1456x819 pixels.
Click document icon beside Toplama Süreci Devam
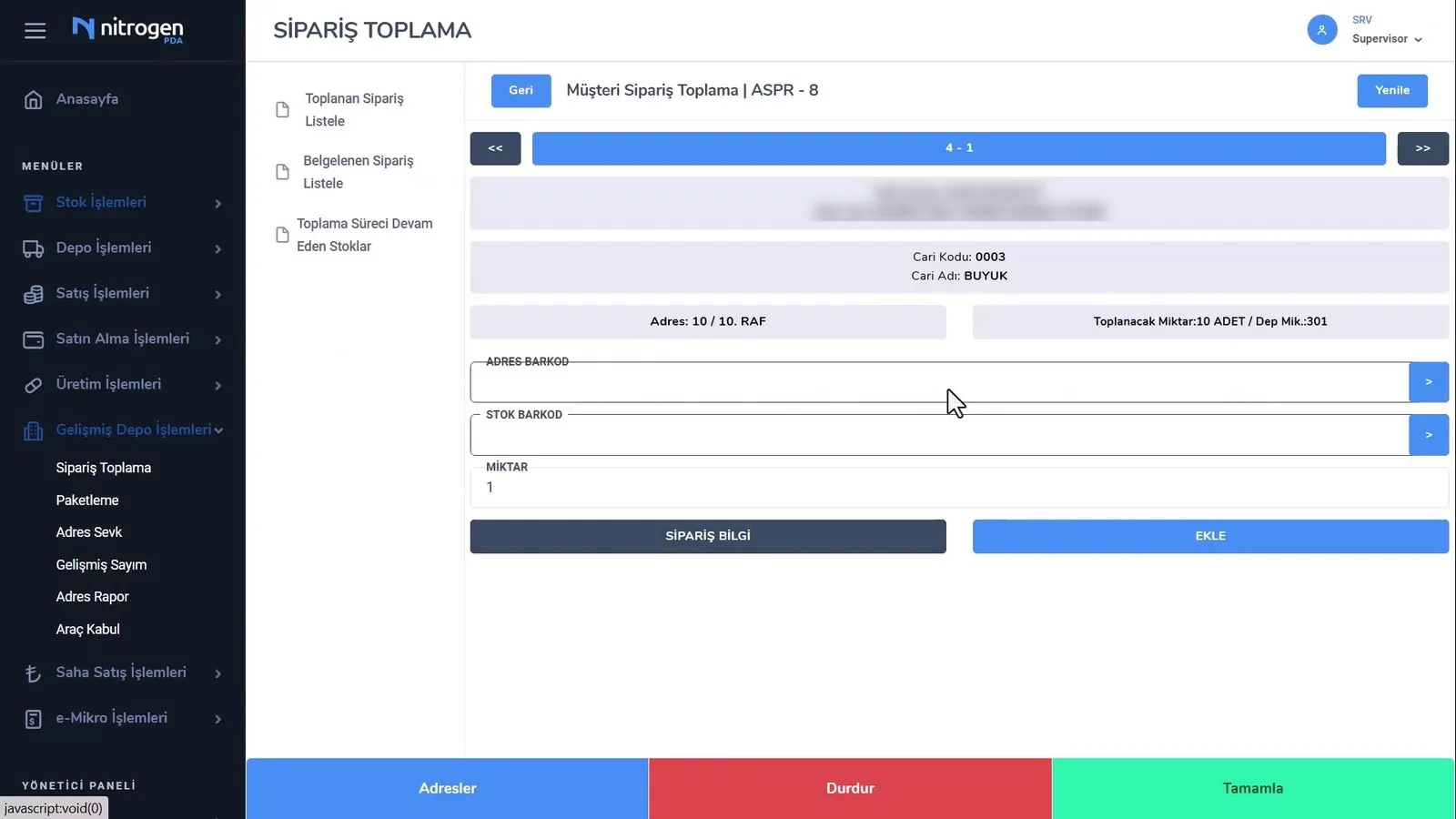coord(282,235)
